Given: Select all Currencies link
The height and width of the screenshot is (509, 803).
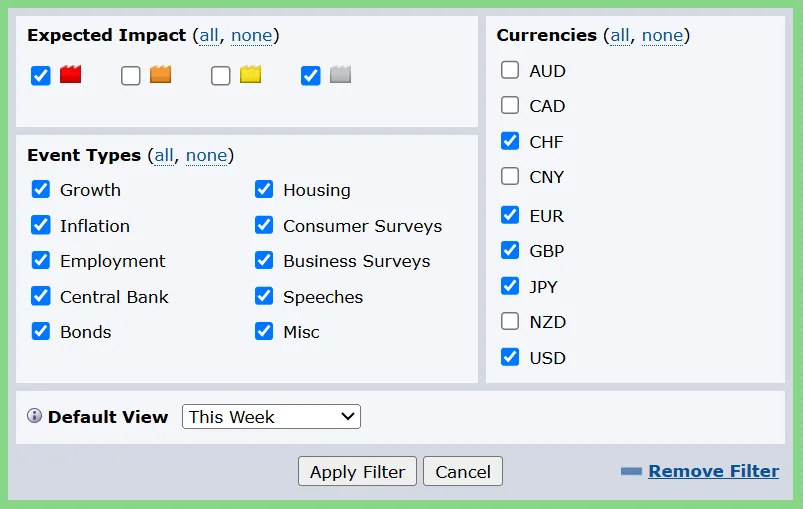Looking at the screenshot, I should click(x=620, y=35).
